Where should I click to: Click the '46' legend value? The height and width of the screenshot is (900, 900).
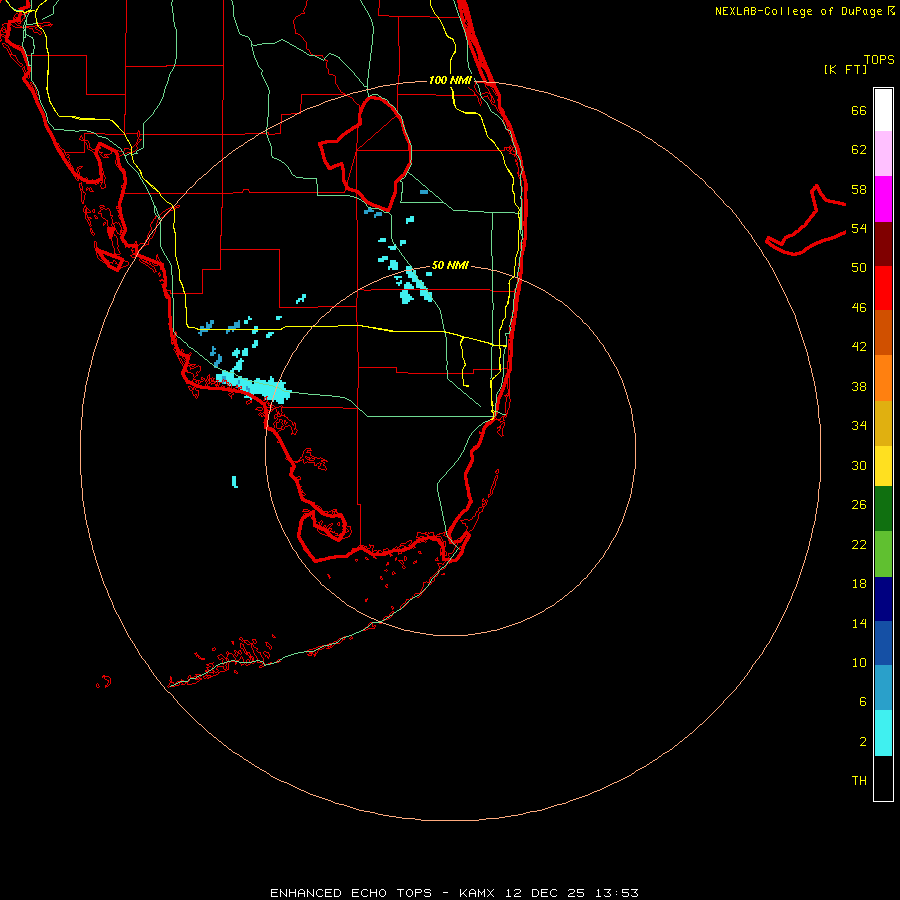[859, 308]
